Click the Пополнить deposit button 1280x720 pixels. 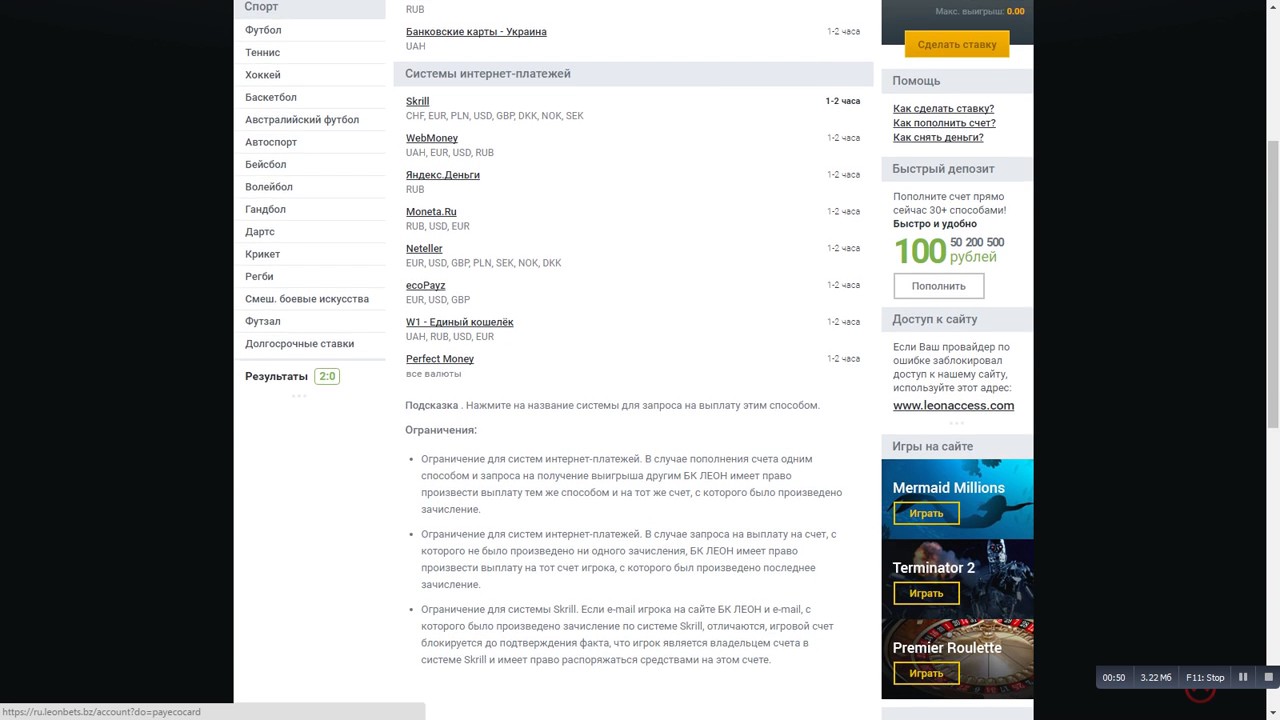click(938, 286)
